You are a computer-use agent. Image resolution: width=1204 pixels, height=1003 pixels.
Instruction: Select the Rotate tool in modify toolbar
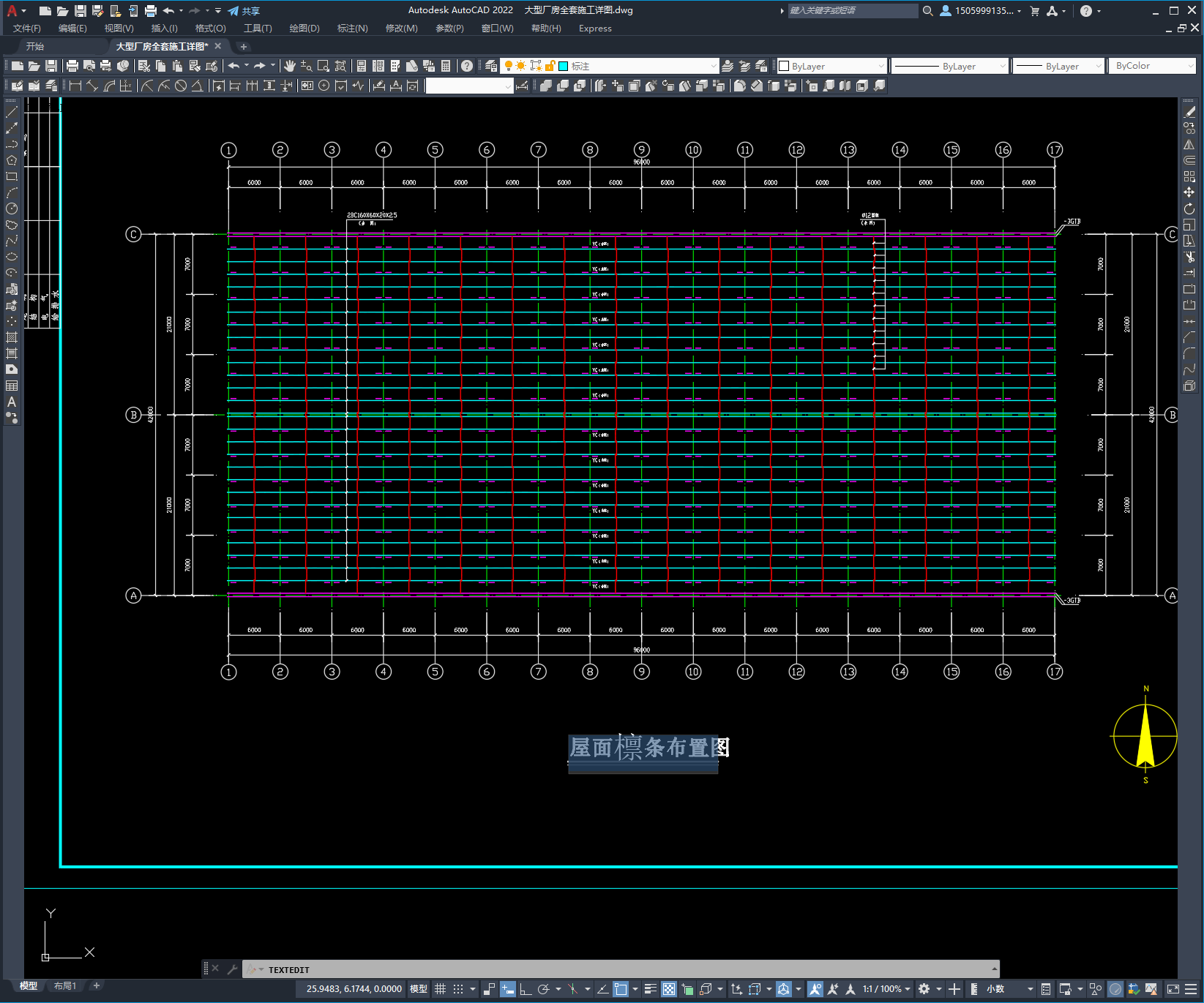(1189, 209)
